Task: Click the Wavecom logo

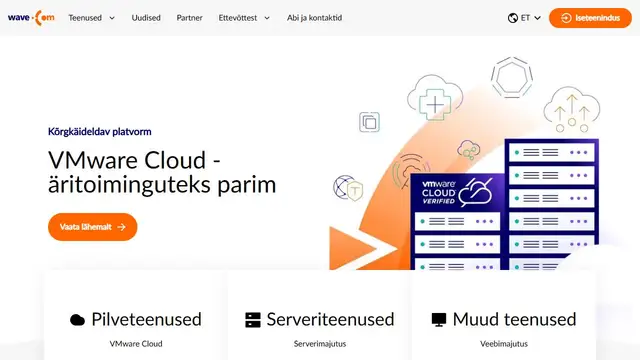Action: 31,18
